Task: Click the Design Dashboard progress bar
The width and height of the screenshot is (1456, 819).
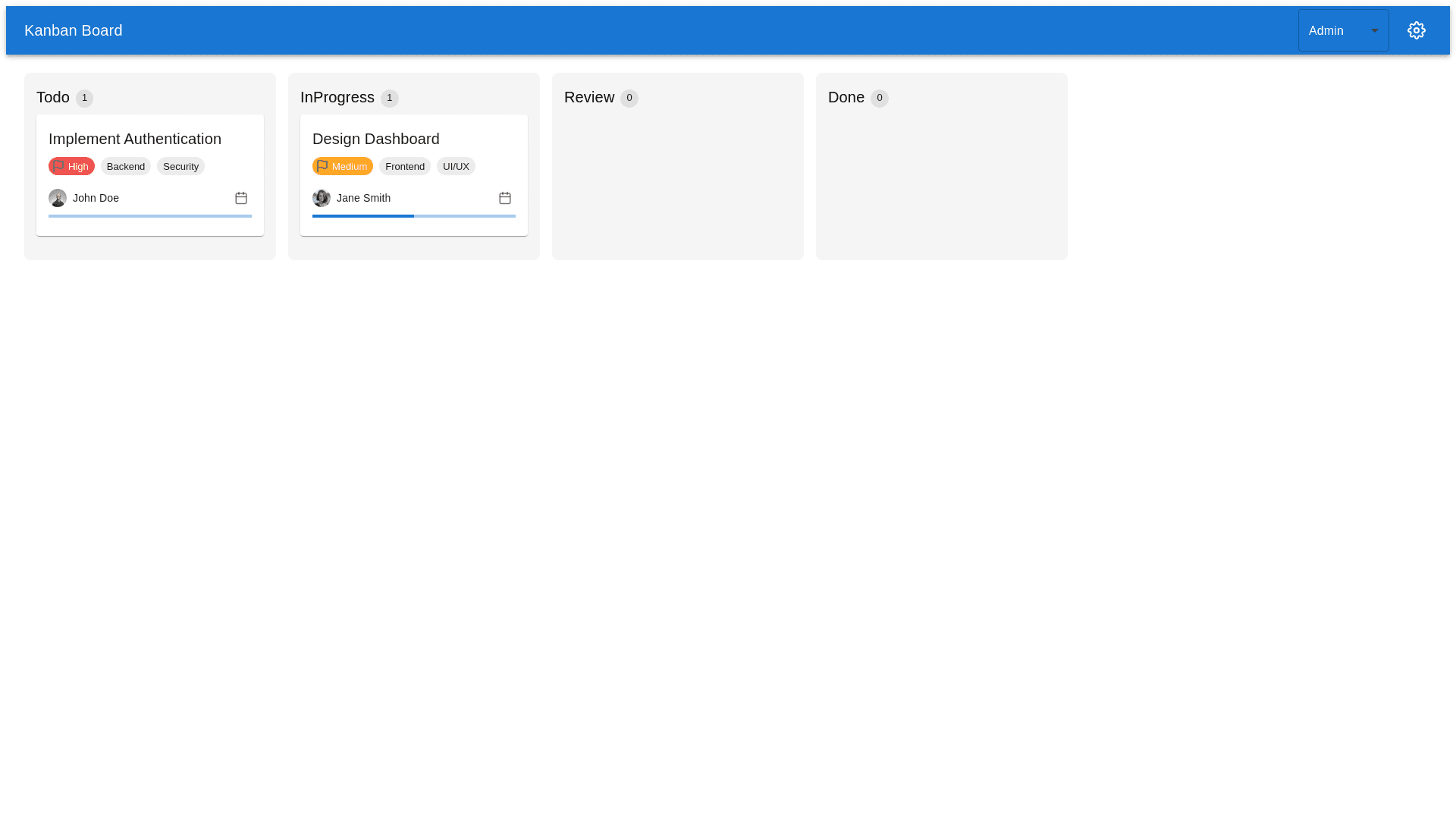Action: [414, 216]
